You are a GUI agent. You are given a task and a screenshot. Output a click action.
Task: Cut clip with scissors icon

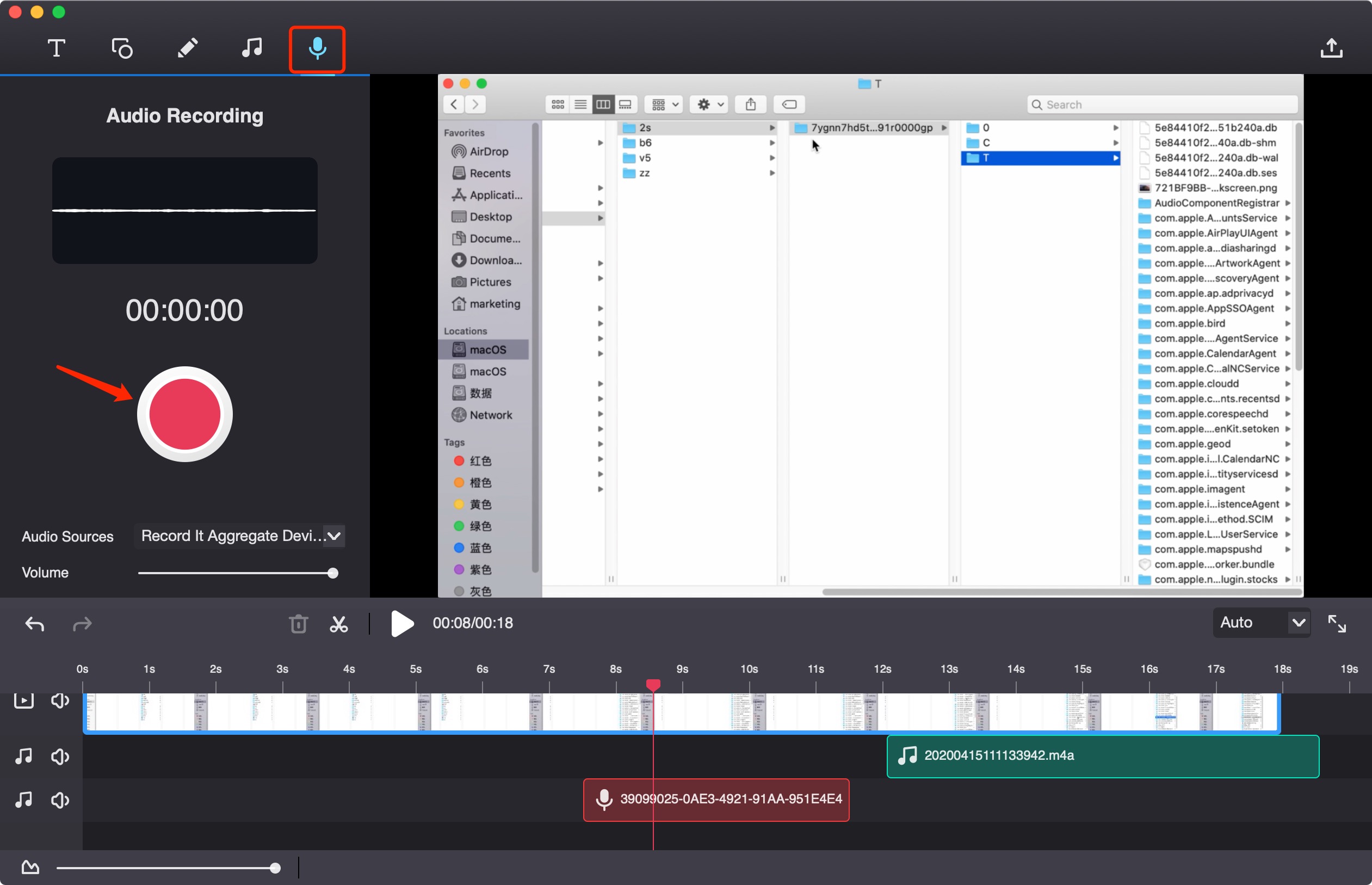339,624
